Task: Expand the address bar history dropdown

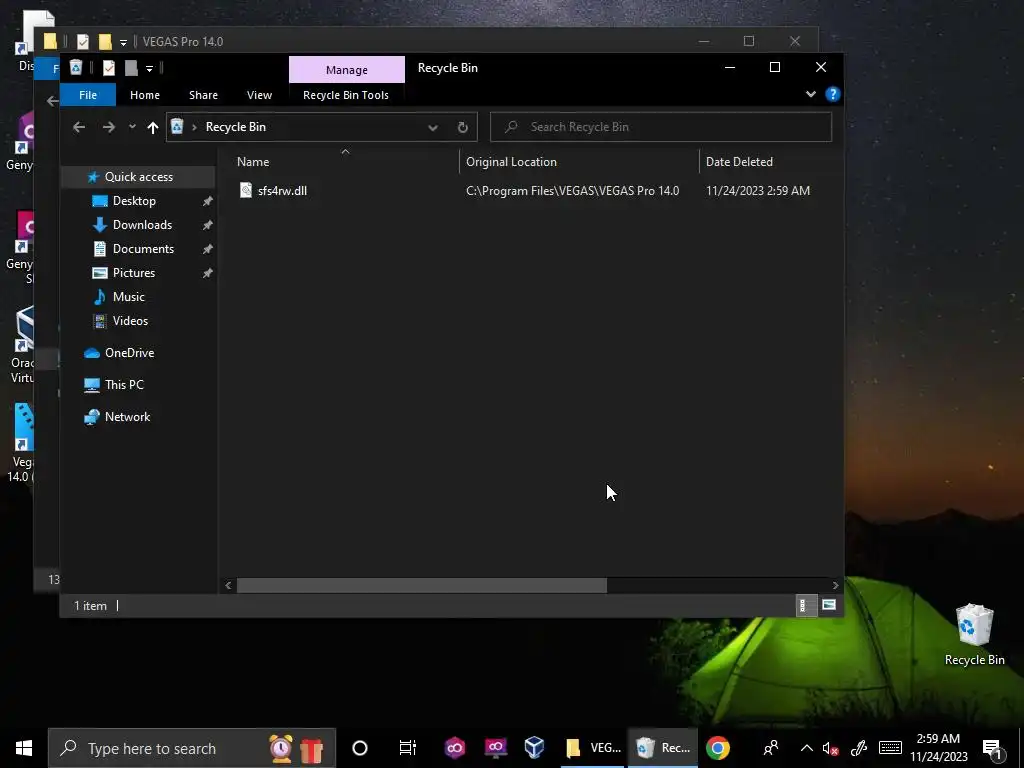Action: [432, 127]
